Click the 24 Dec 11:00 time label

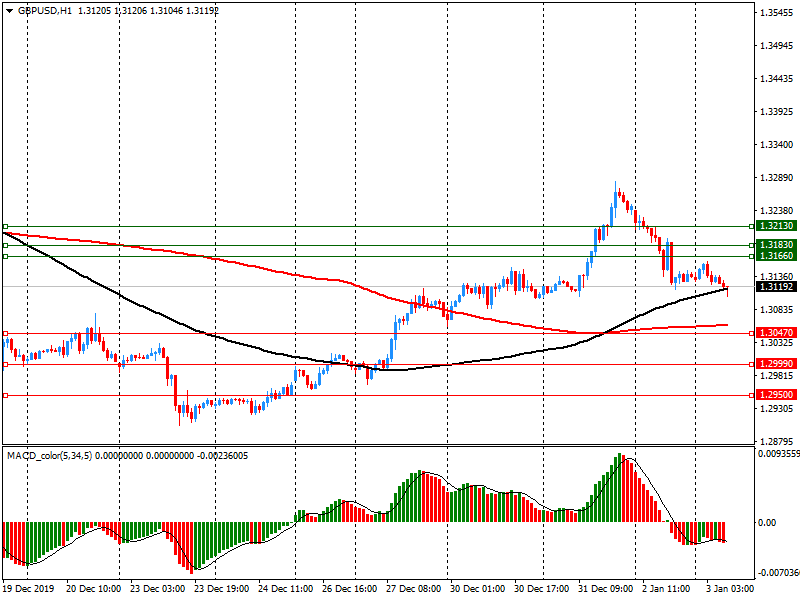(x=286, y=589)
